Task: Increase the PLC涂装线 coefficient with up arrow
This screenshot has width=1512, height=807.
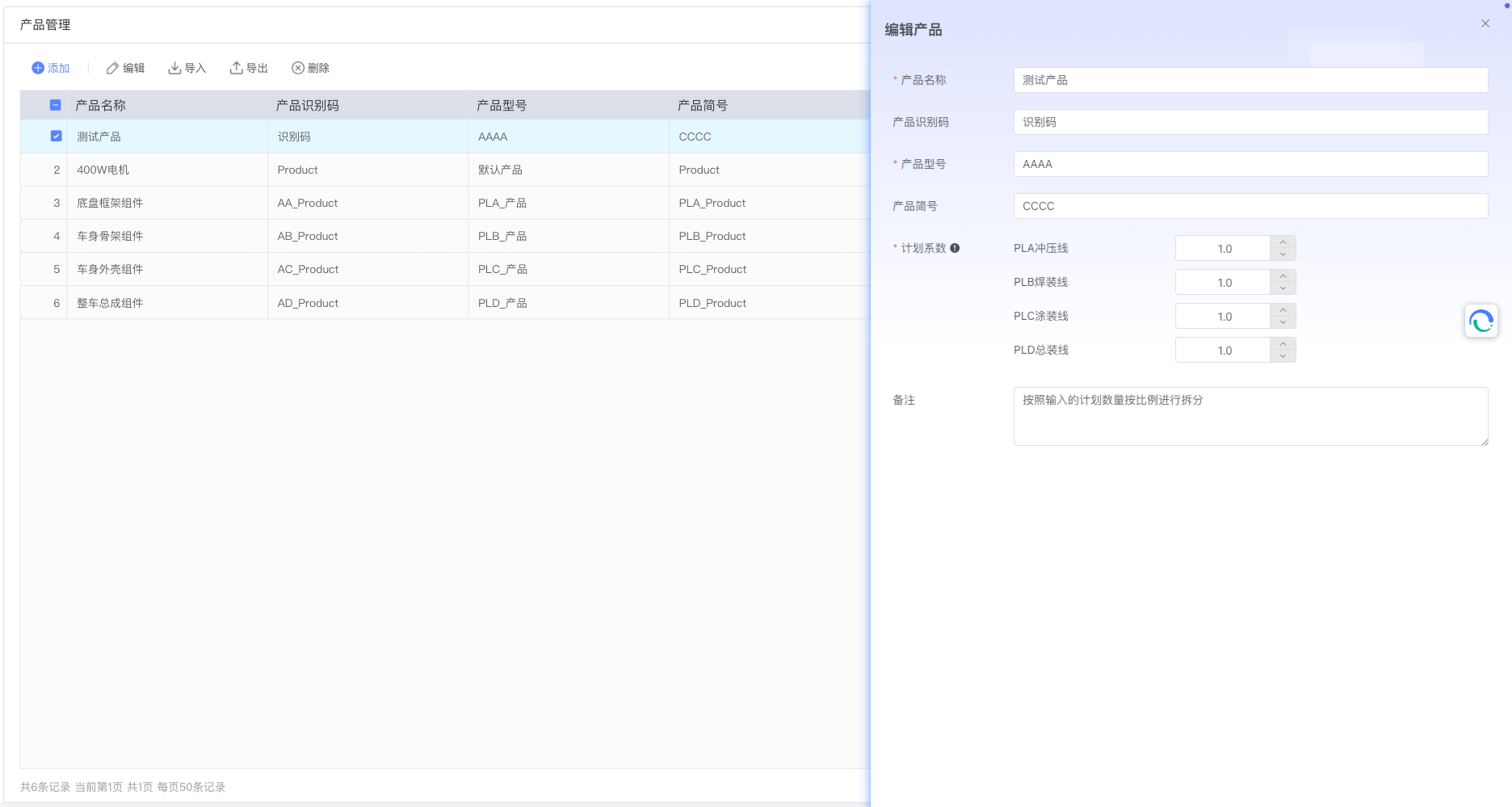Action: pyautogui.click(x=1283, y=310)
